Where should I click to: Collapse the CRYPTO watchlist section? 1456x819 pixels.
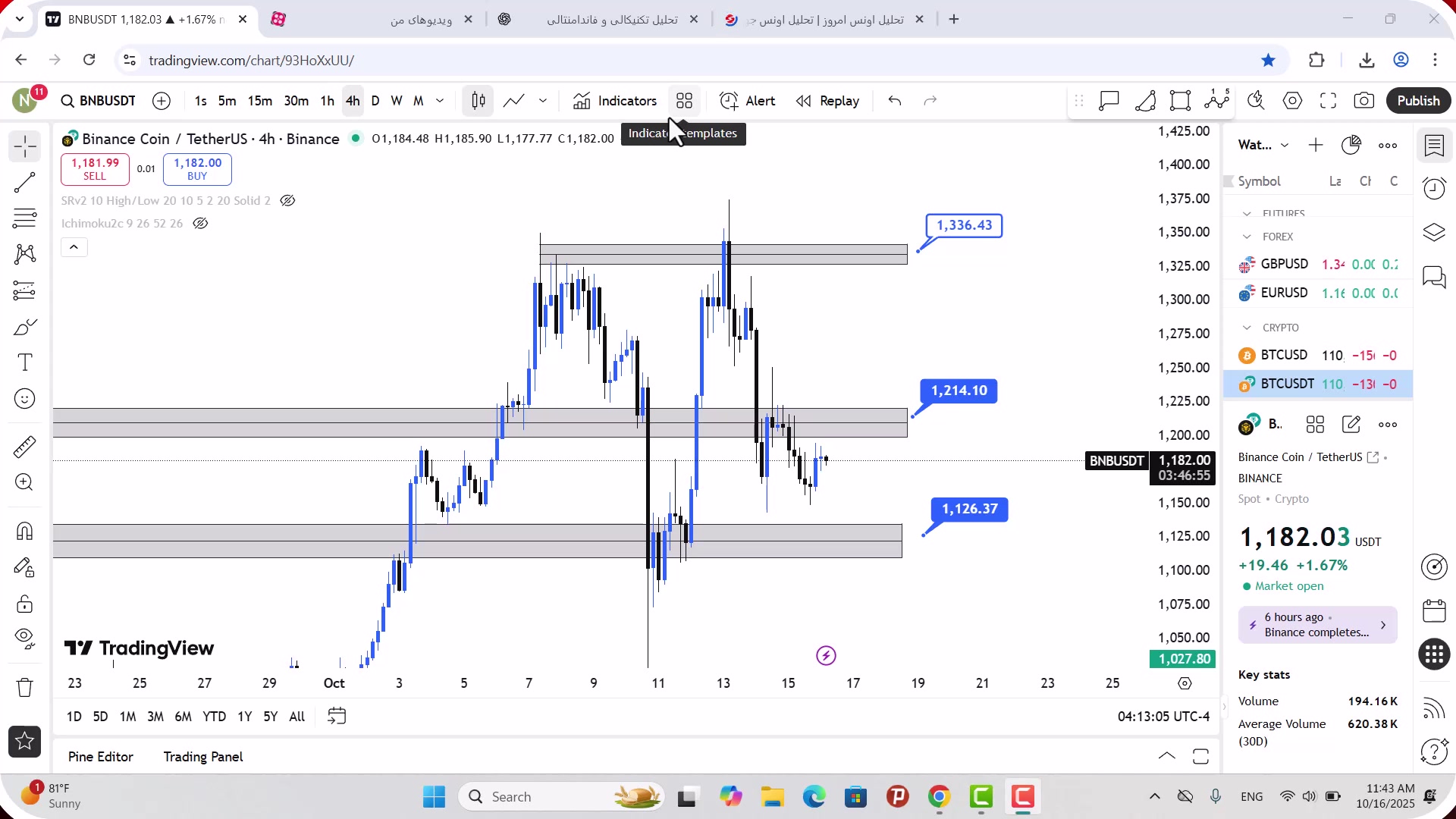pos(1247,328)
